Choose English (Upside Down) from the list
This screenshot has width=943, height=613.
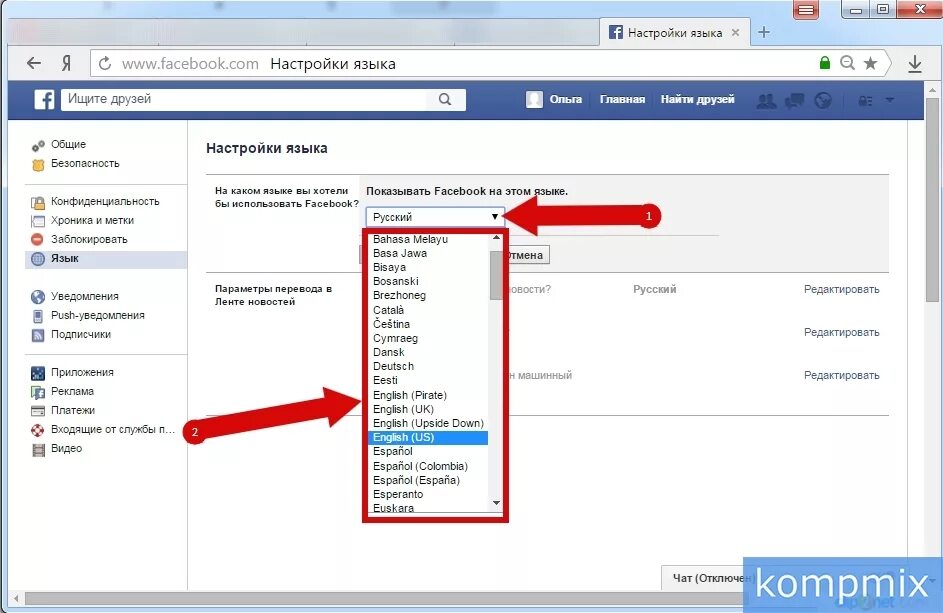[x=428, y=424]
